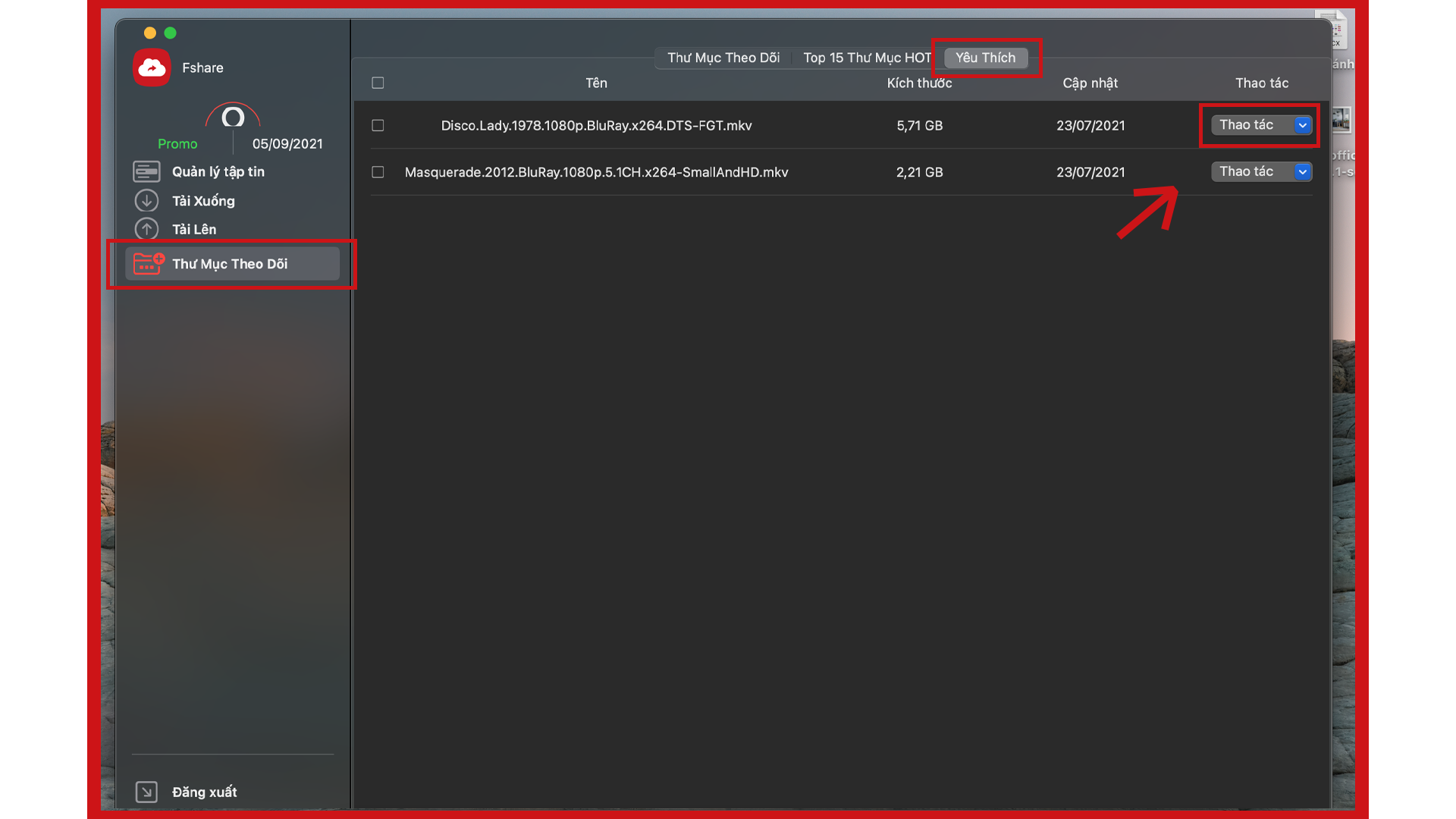Open the Thư Mục Theo Dõi top tab
The image size is (1456, 819).
(x=723, y=58)
